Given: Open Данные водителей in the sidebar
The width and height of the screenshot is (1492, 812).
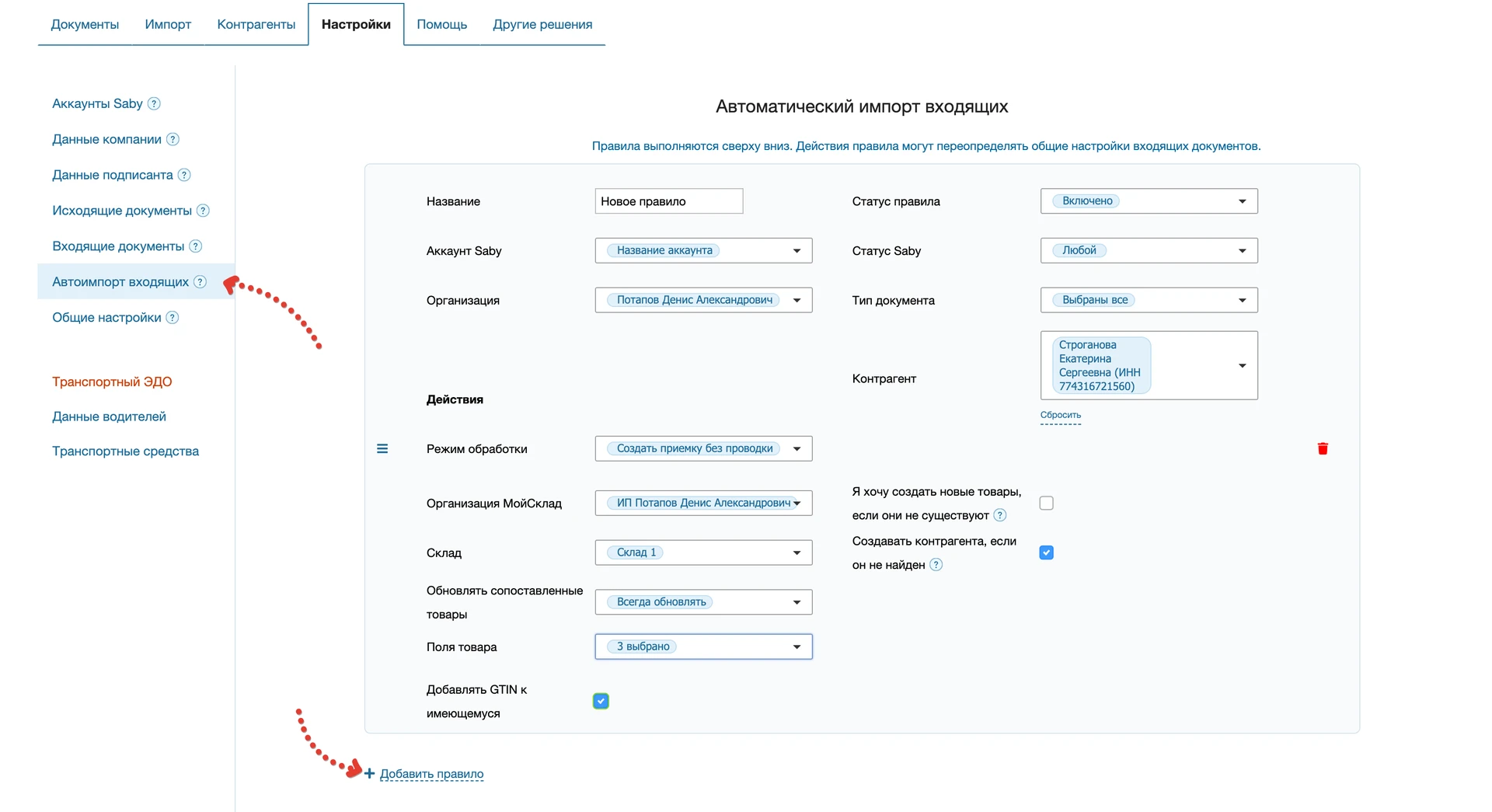Looking at the screenshot, I should point(109,416).
